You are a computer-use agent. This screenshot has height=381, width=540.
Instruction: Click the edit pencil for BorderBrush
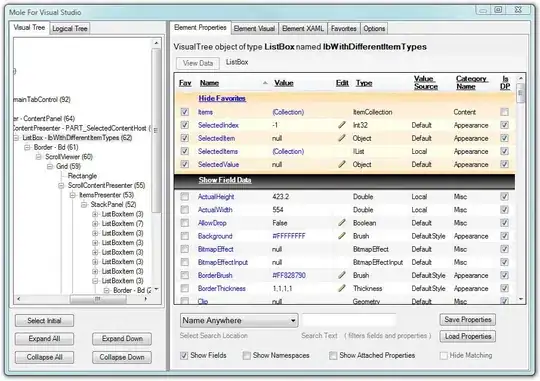click(x=342, y=275)
